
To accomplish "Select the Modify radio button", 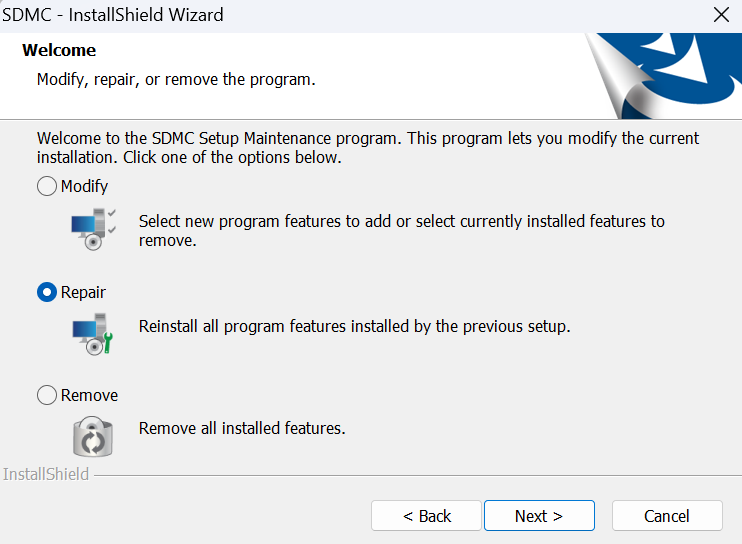I will coord(47,186).
